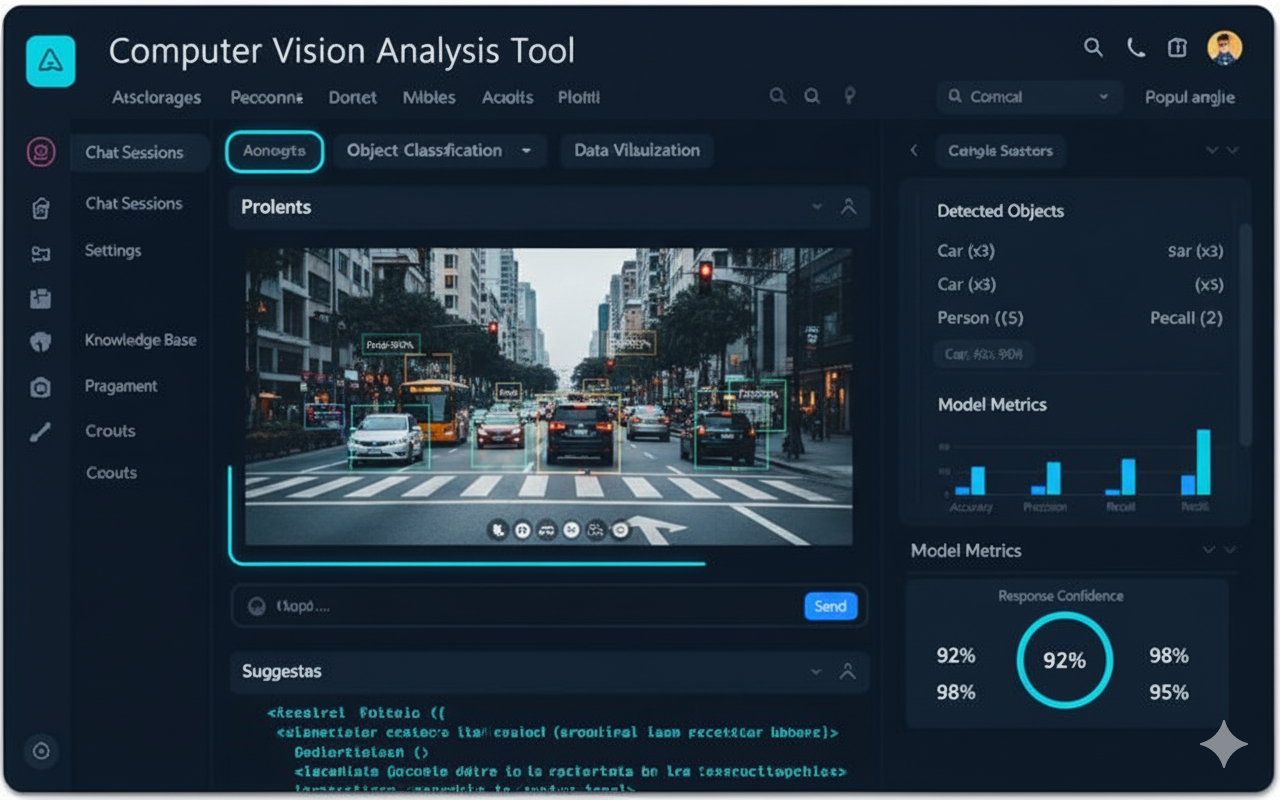Click the teal app logo icon
The image size is (1280, 800).
50,61
